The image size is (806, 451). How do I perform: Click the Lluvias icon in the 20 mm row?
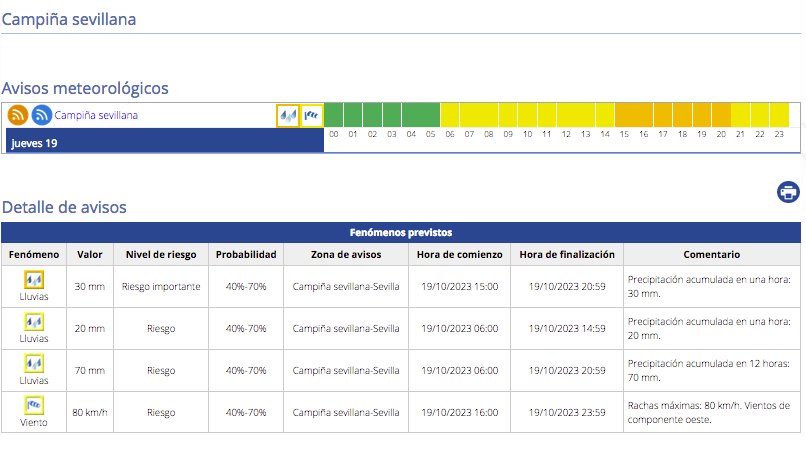point(34,323)
